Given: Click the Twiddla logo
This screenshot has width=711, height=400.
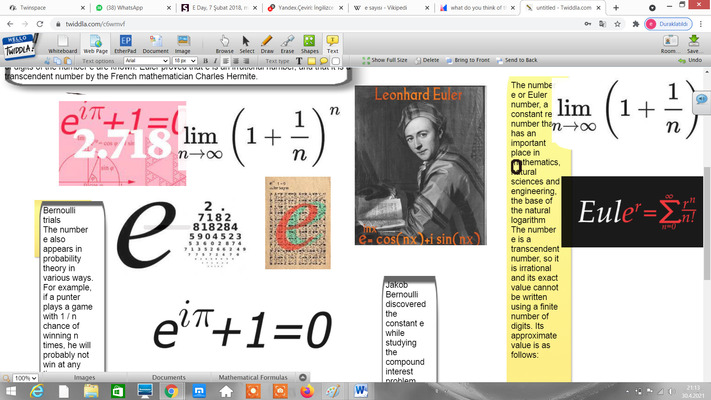Looking at the screenshot, I should pos(19,47).
